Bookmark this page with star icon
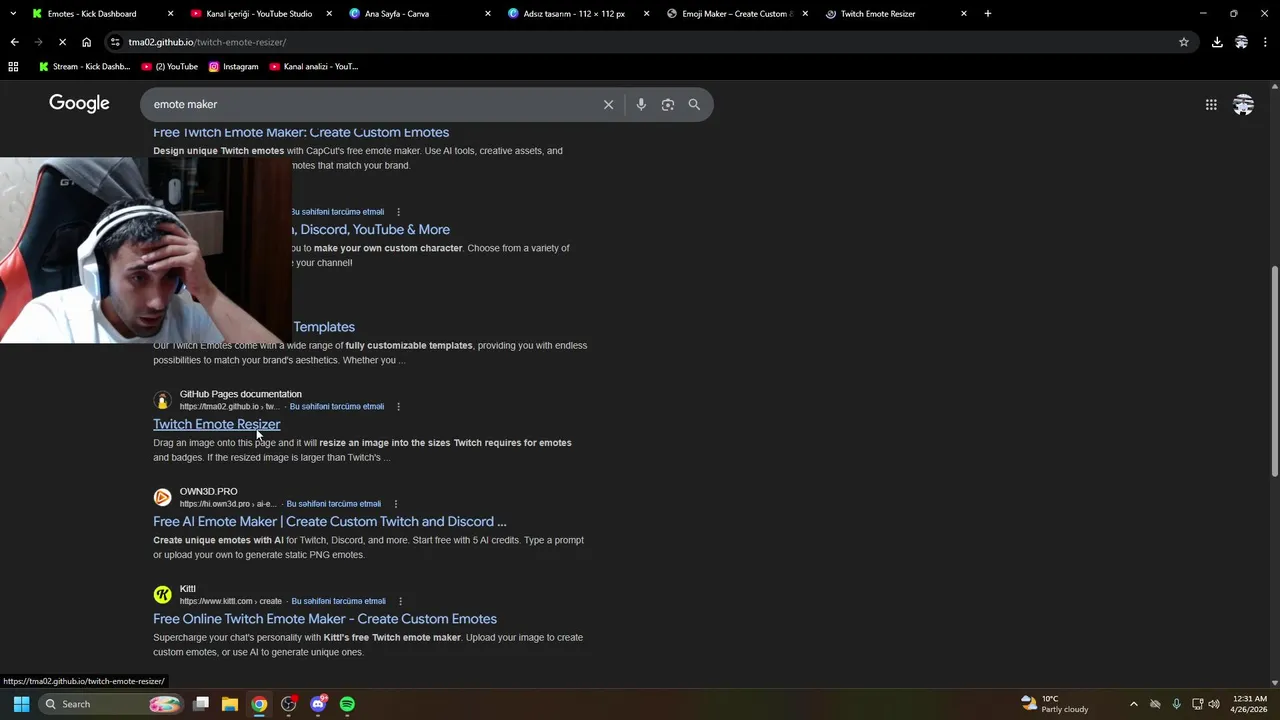The height and width of the screenshot is (720, 1280). coord(1184,42)
